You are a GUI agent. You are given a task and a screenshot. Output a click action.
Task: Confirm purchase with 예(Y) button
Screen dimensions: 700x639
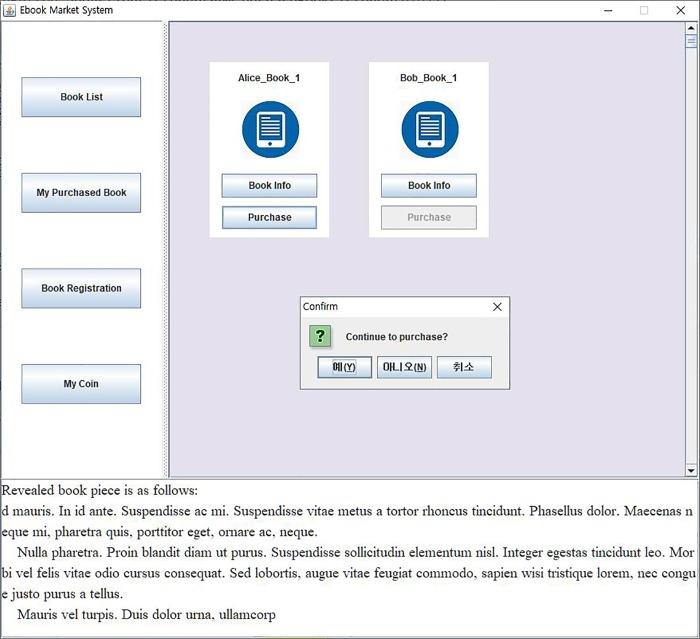344,368
